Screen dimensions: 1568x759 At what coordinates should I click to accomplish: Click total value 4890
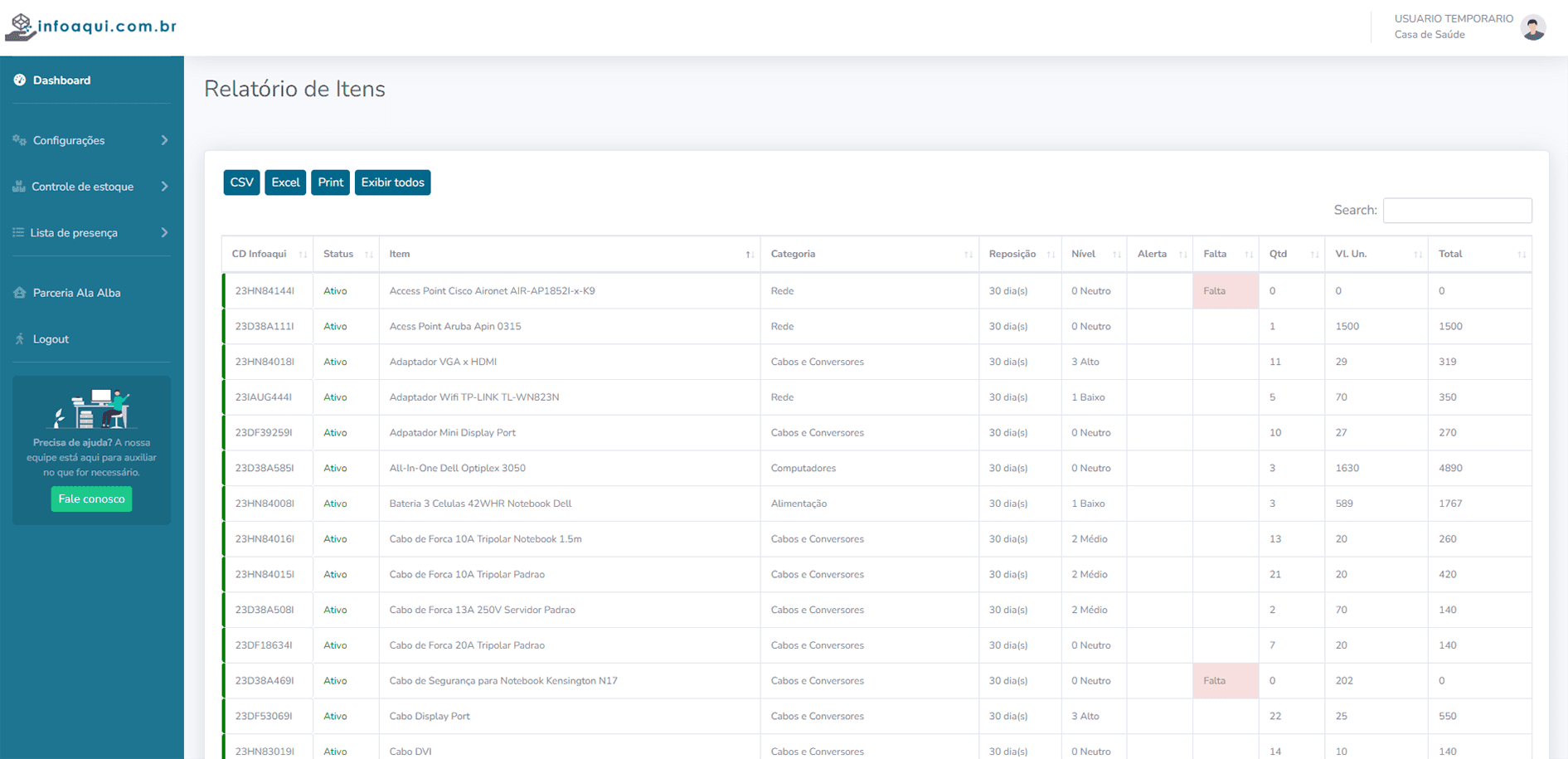(1451, 469)
